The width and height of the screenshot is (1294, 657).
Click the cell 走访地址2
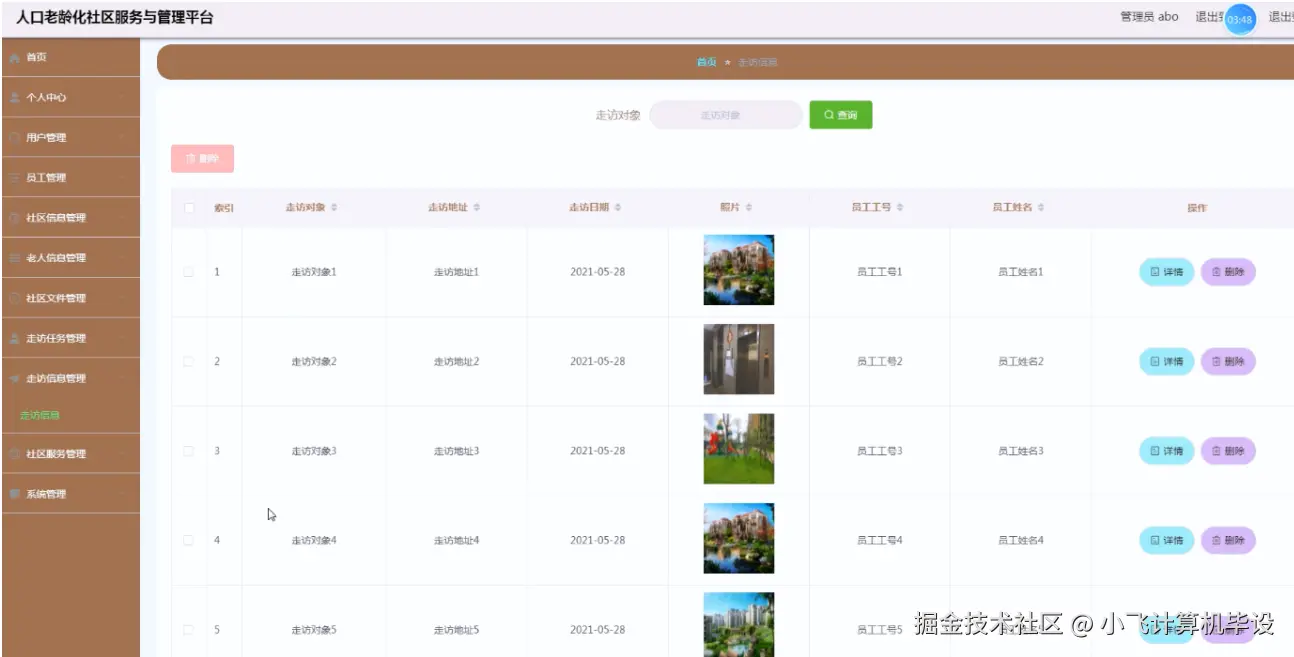(x=456, y=362)
